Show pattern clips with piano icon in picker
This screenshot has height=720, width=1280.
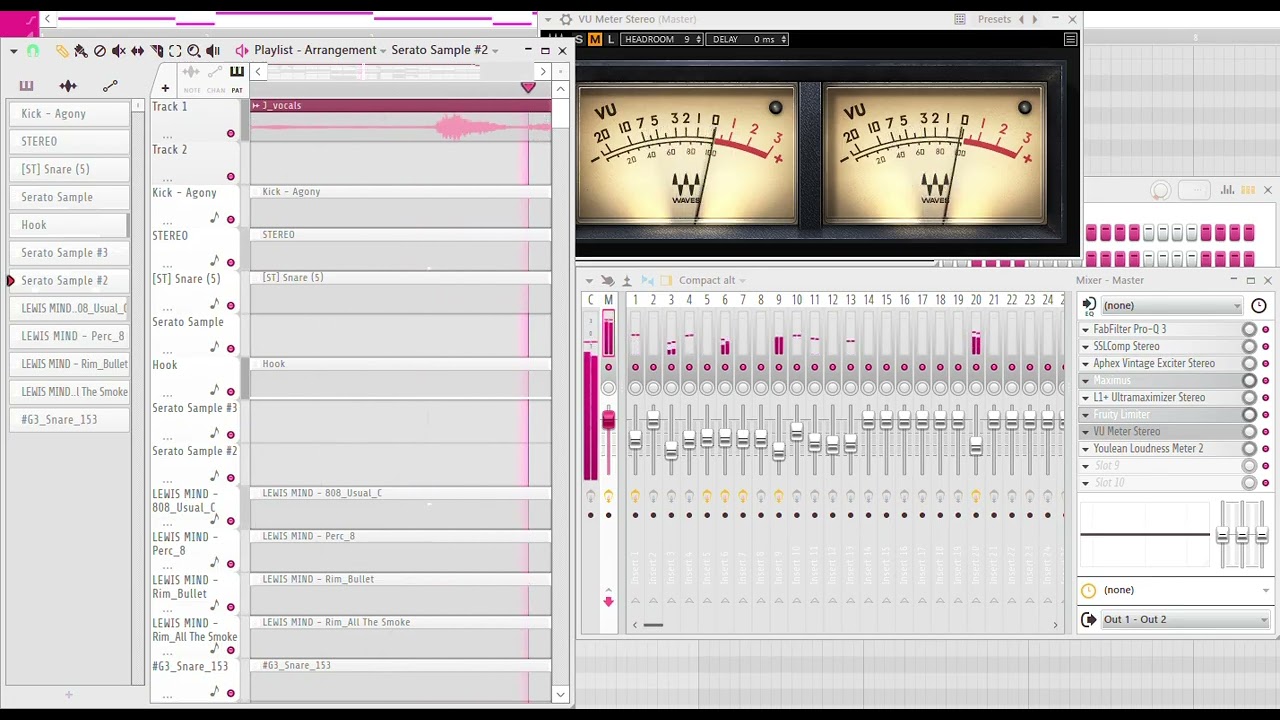[26, 86]
